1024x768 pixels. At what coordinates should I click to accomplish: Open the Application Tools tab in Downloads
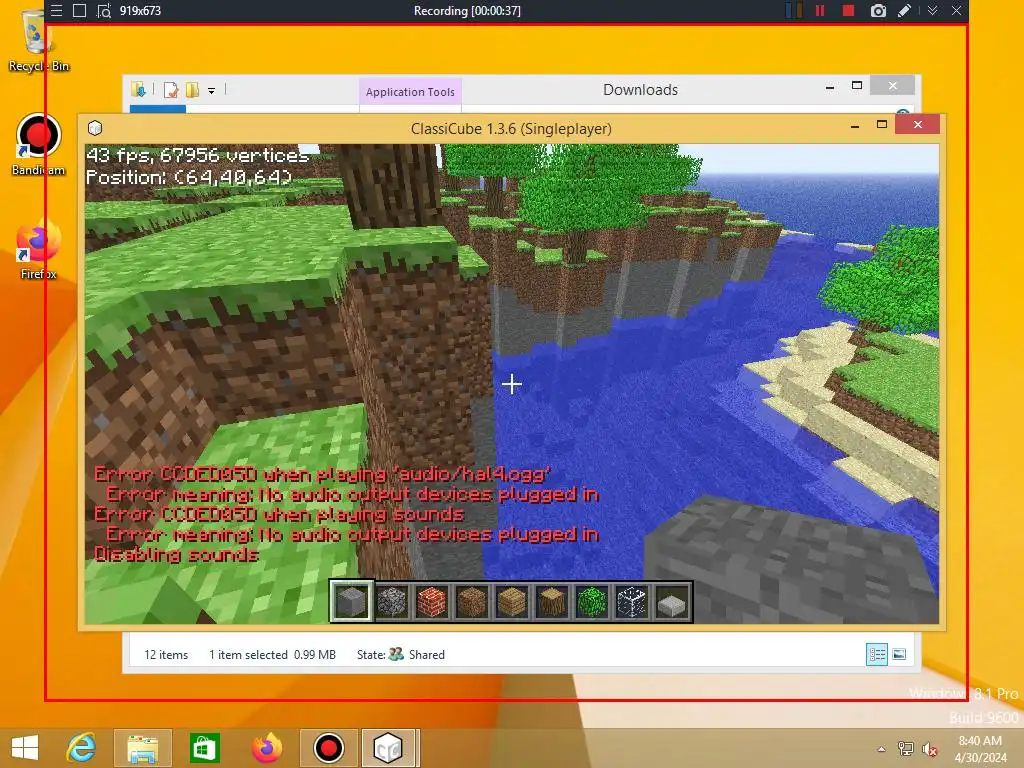(x=410, y=92)
